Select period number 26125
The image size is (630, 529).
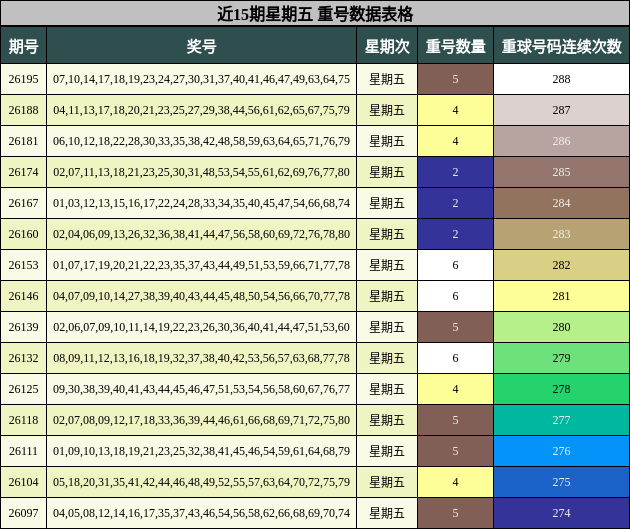point(23,389)
